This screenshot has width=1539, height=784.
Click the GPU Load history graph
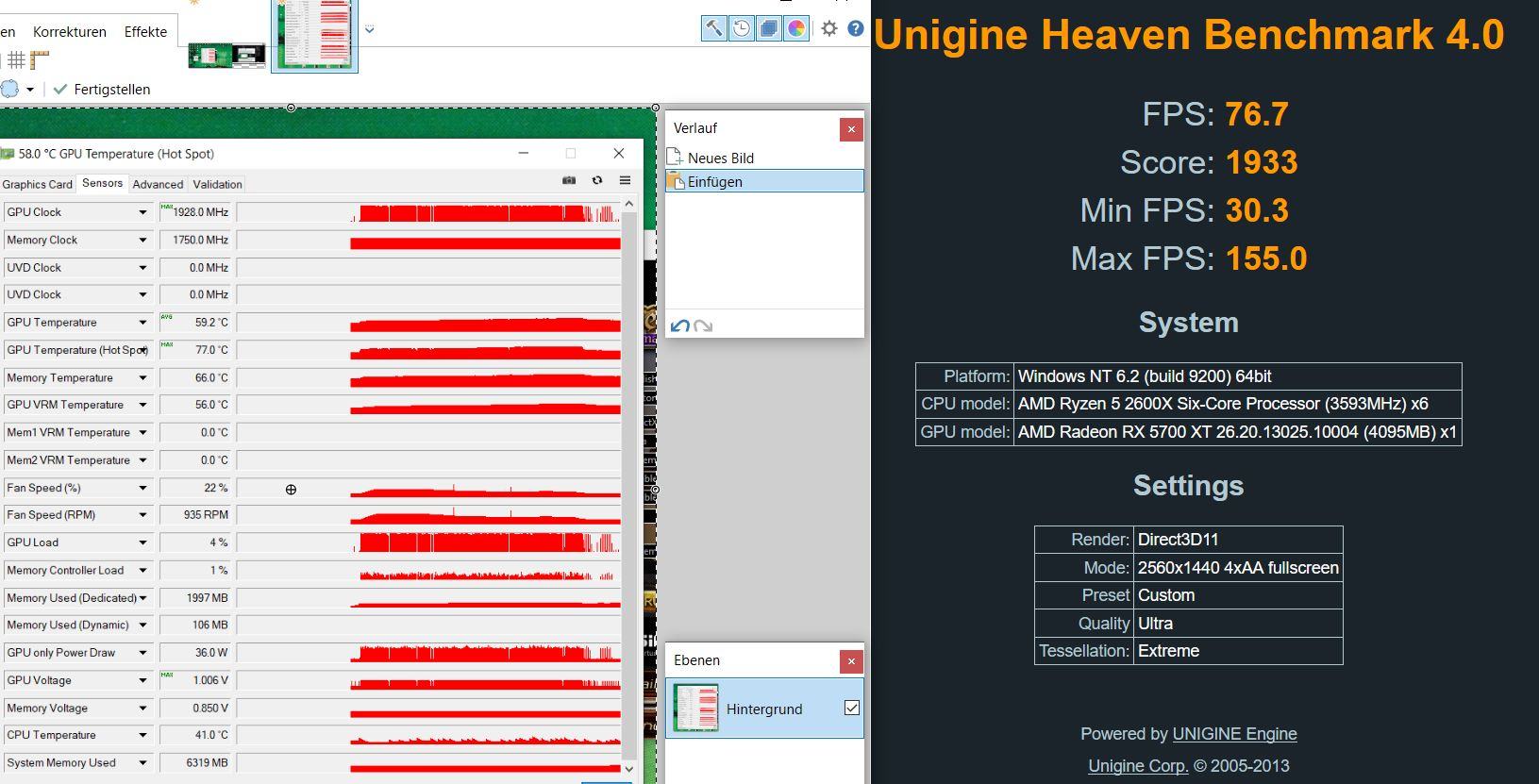(428, 542)
